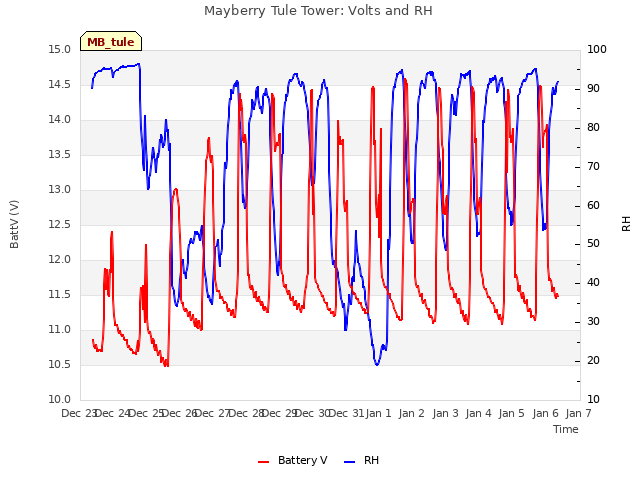Click the '15.0' left axis value

59,50
